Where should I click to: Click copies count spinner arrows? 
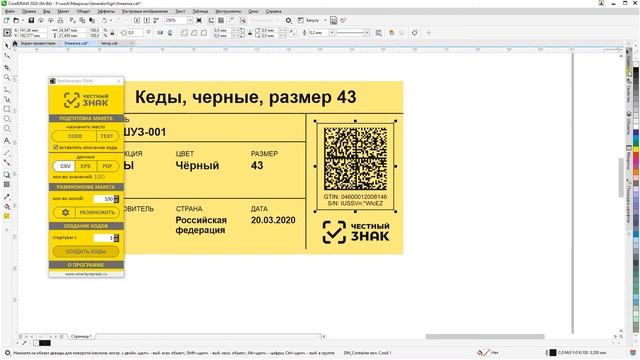117,199
